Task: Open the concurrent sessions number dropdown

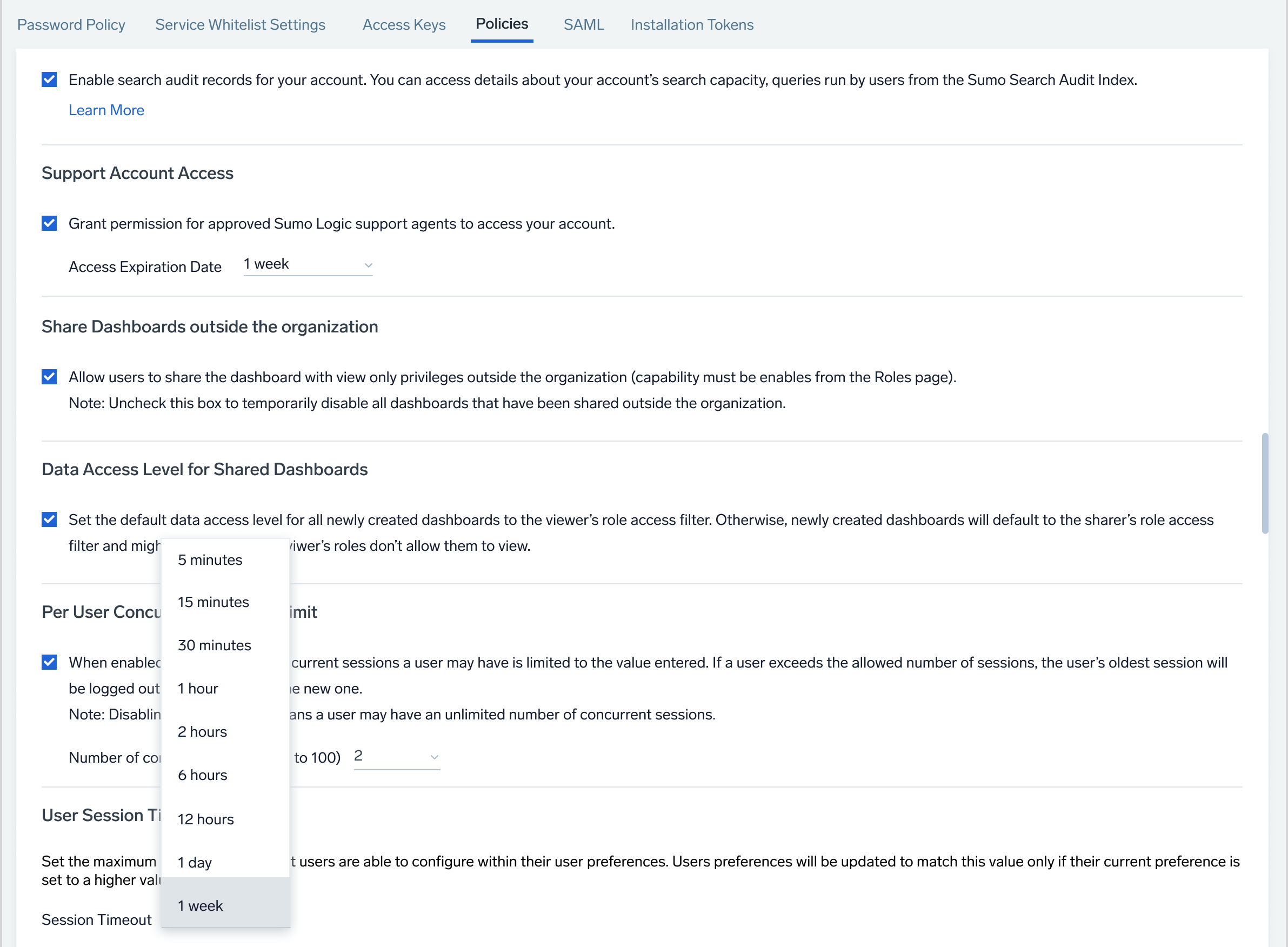Action: (x=396, y=756)
